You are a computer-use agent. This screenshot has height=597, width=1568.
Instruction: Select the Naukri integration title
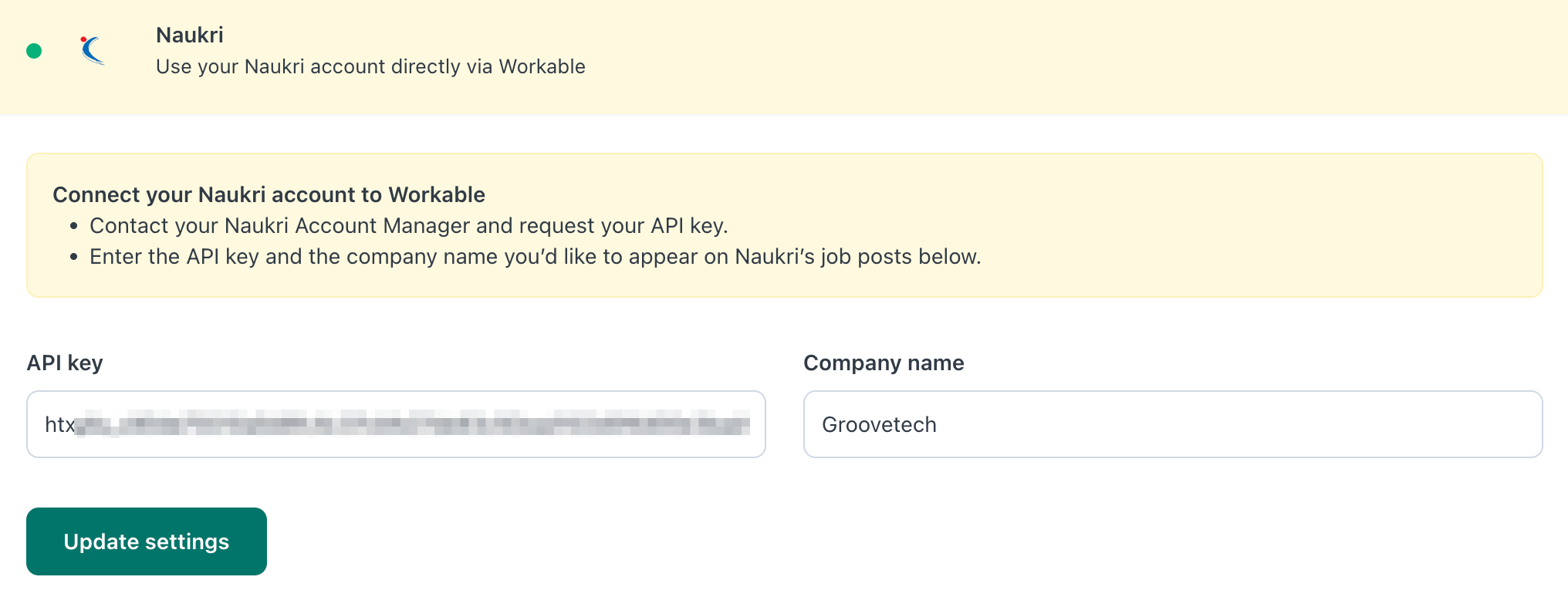[x=190, y=35]
